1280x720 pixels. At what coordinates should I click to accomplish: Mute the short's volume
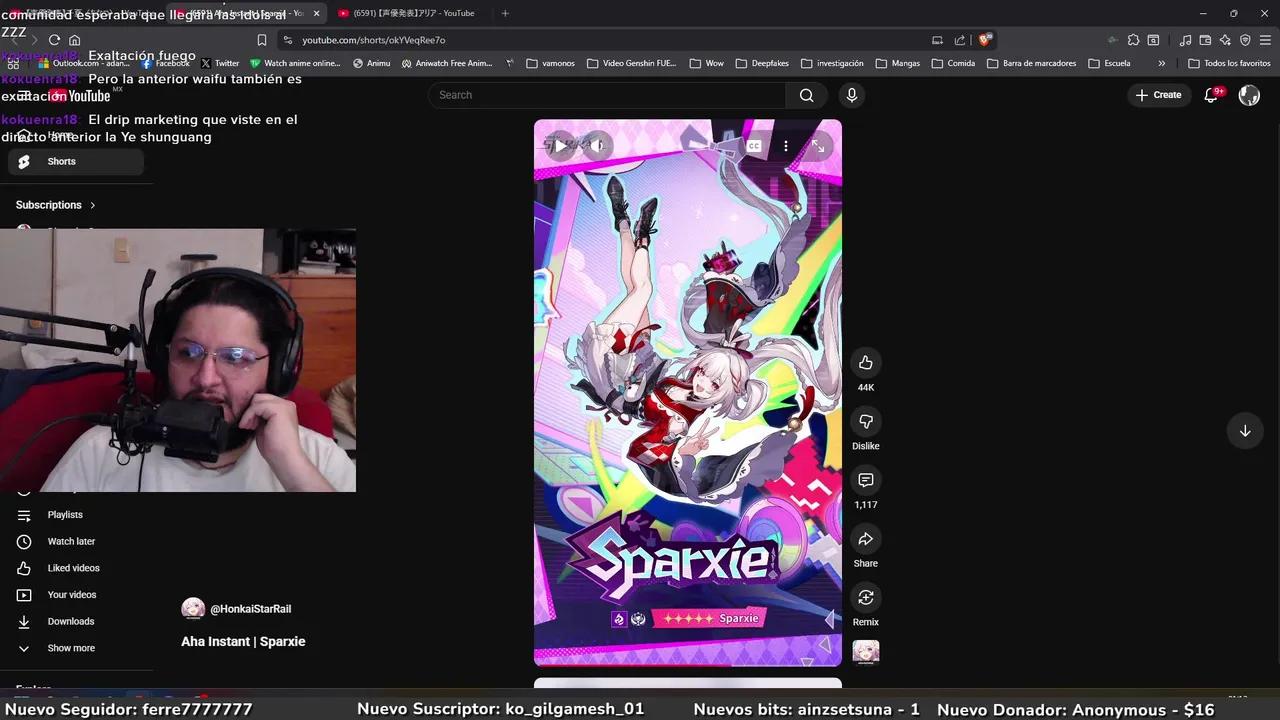(x=598, y=146)
